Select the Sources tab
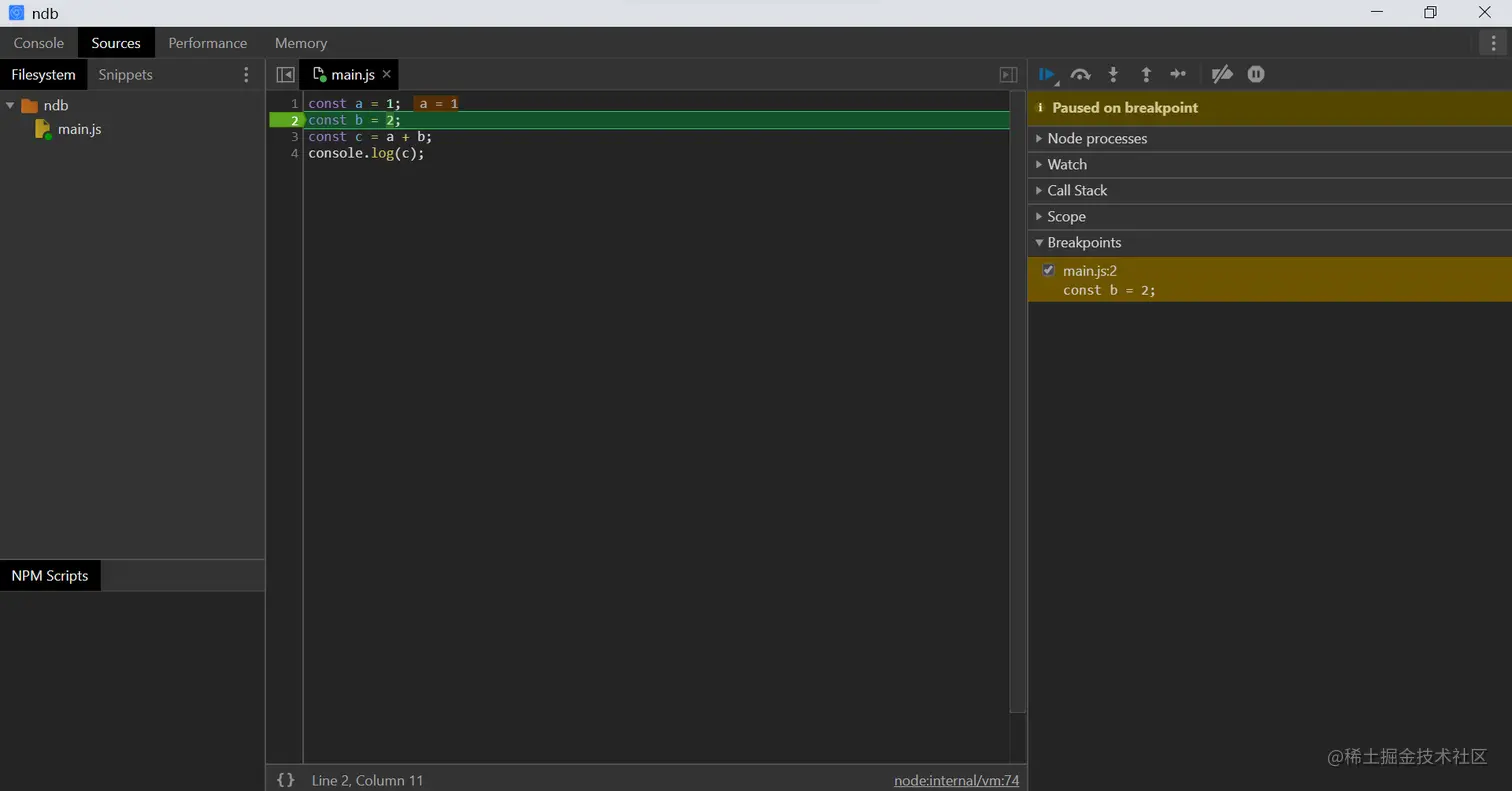1512x791 pixels. pos(116,43)
